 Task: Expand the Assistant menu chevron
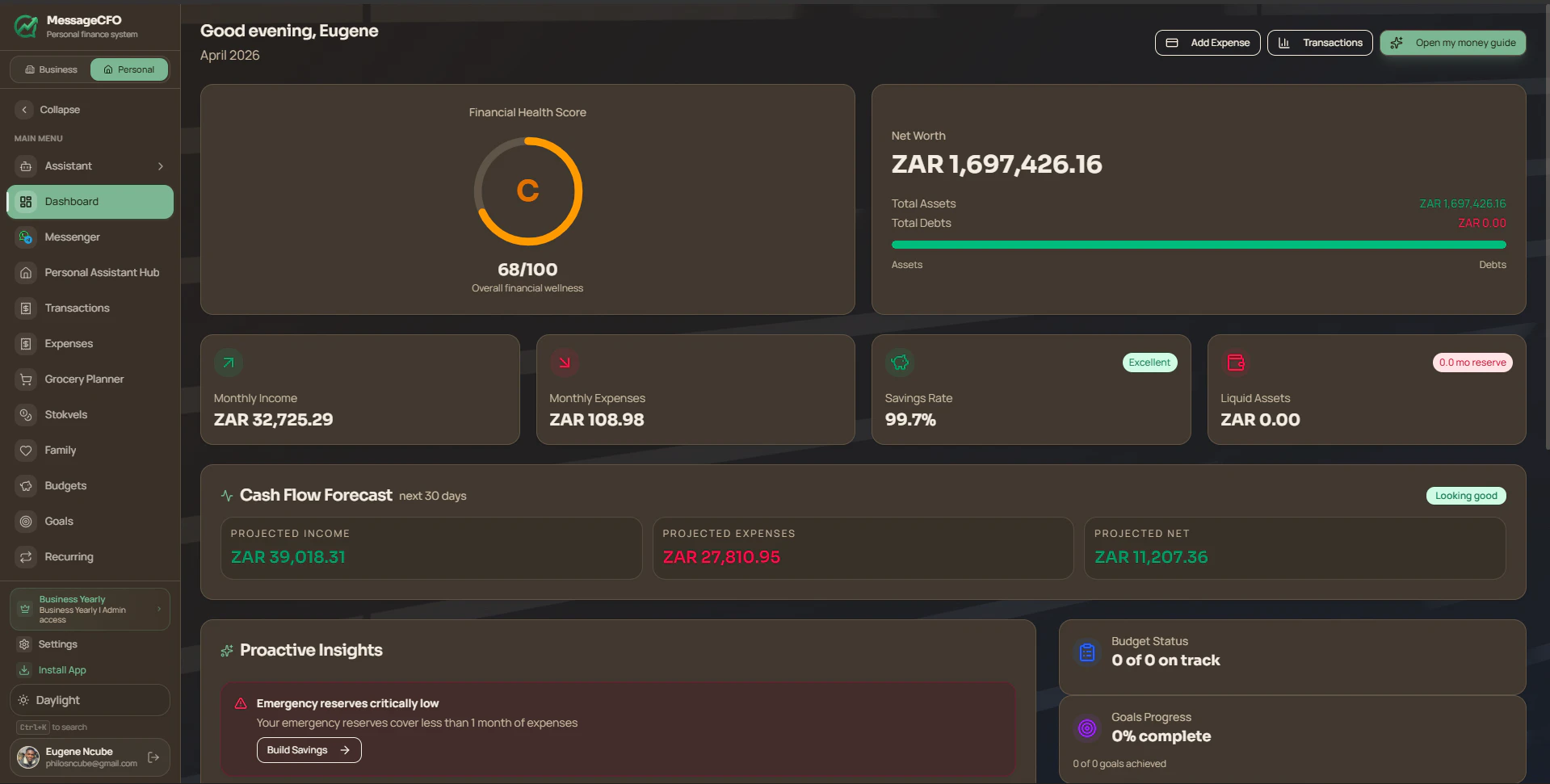pyautogui.click(x=161, y=166)
